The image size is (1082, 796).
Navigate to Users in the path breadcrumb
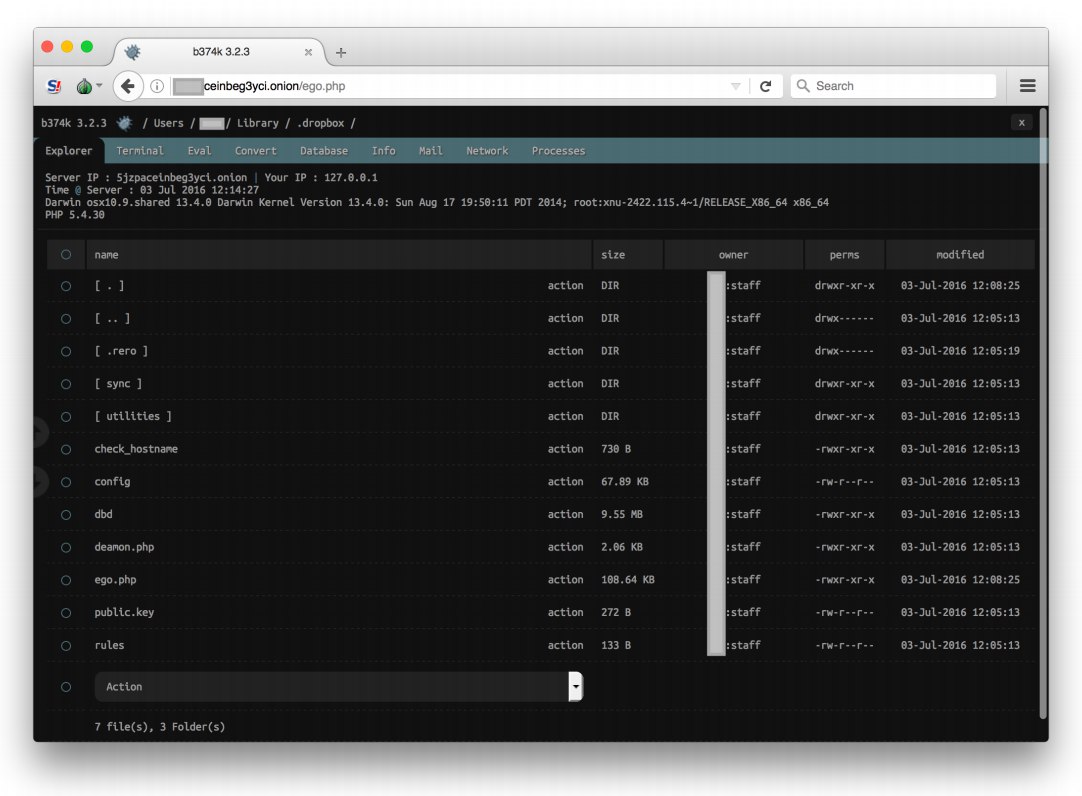click(168, 123)
